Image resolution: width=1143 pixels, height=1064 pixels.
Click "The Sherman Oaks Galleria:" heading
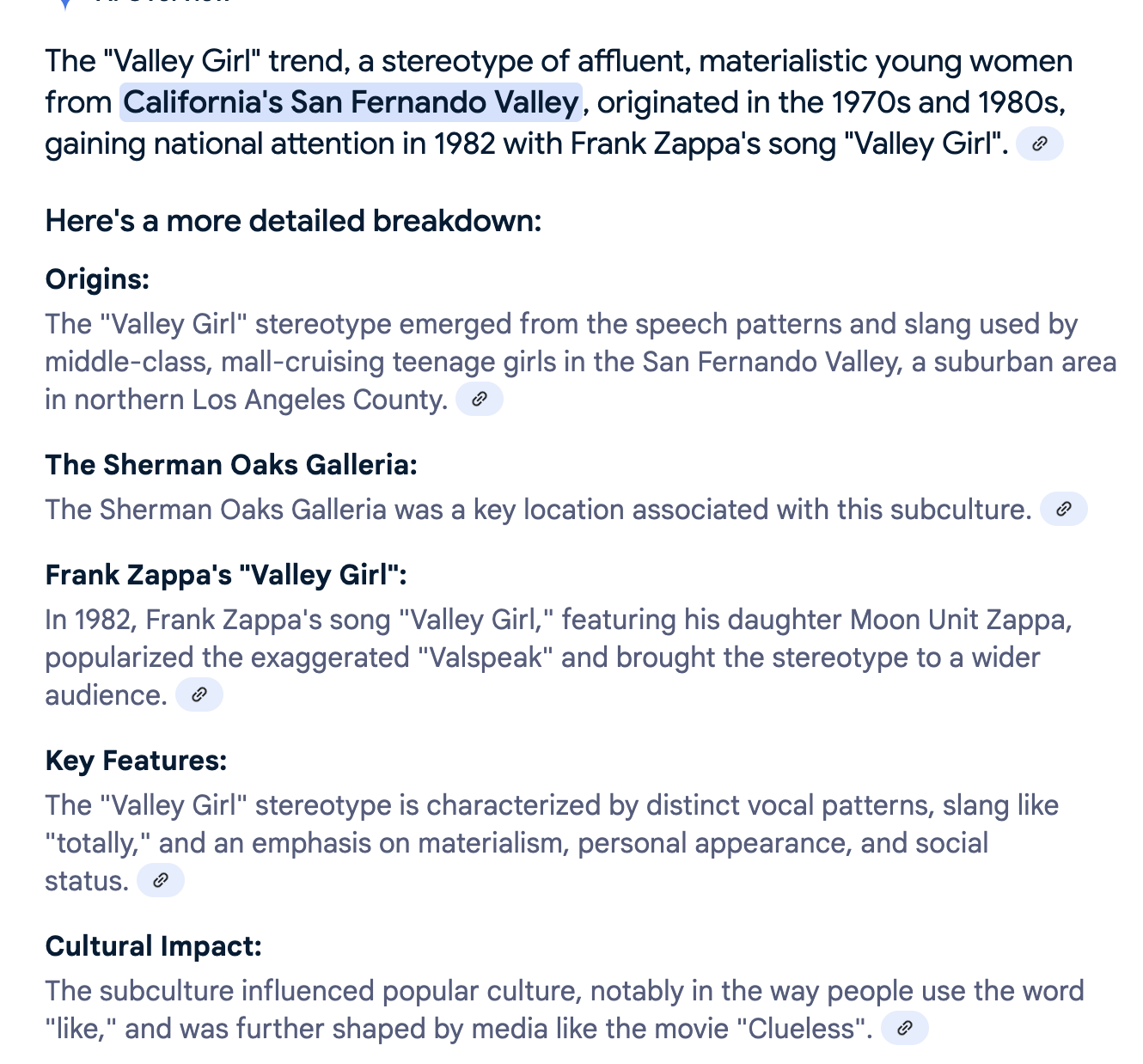231,465
